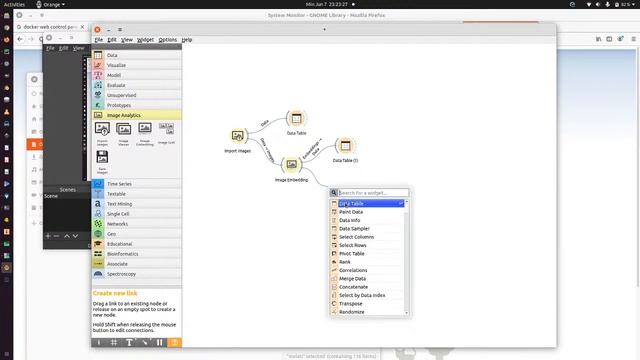Click the Import Images node on canvas

click(238, 136)
